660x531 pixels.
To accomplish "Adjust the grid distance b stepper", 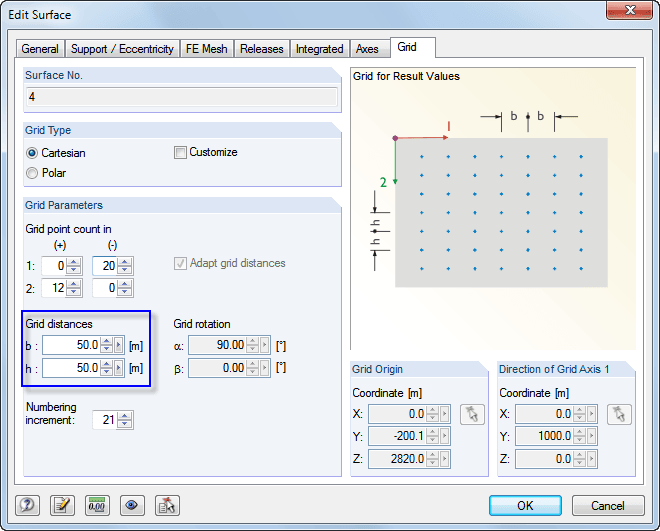I will click(106, 345).
